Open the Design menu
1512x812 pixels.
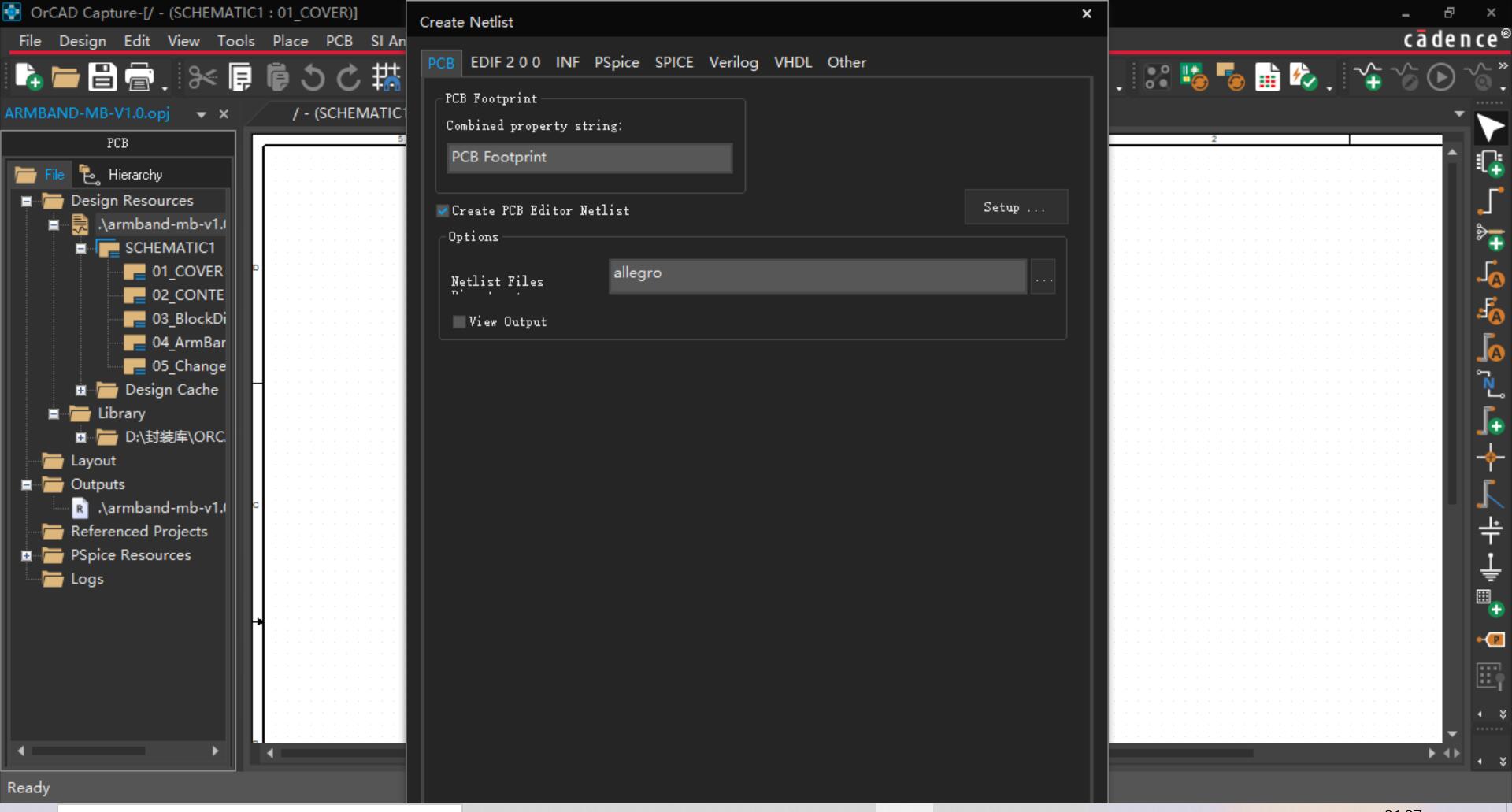(83, 41)
